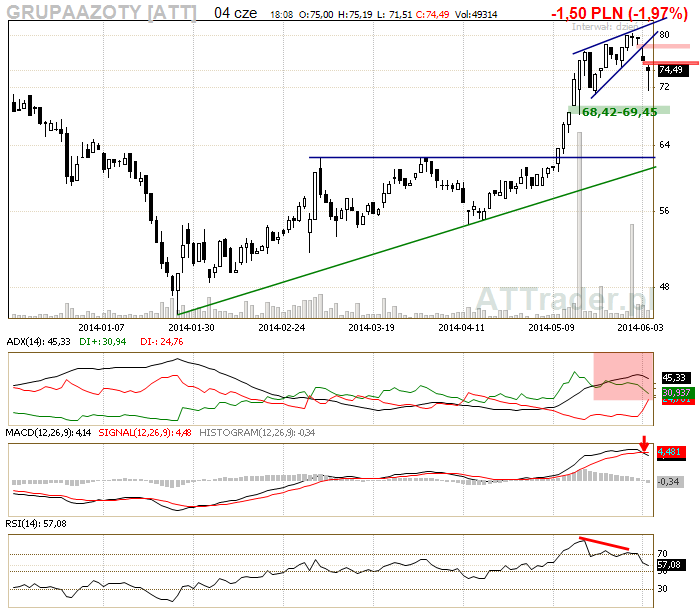Click the green rising trendline
This screenshot has height=613, width=700.
tap(417, 241)
